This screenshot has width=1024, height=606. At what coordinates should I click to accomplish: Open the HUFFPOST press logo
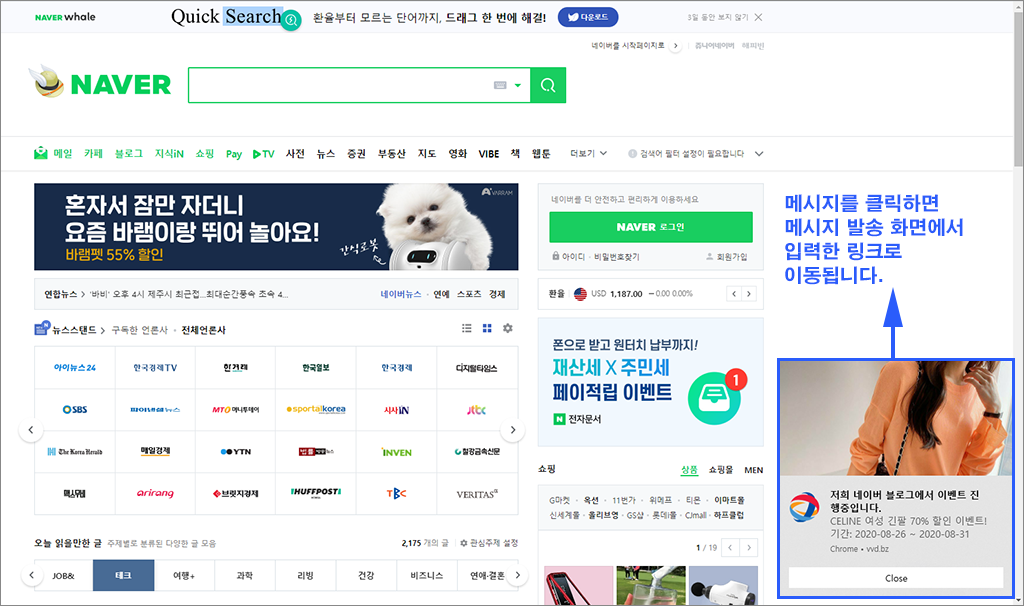point(316,493)
